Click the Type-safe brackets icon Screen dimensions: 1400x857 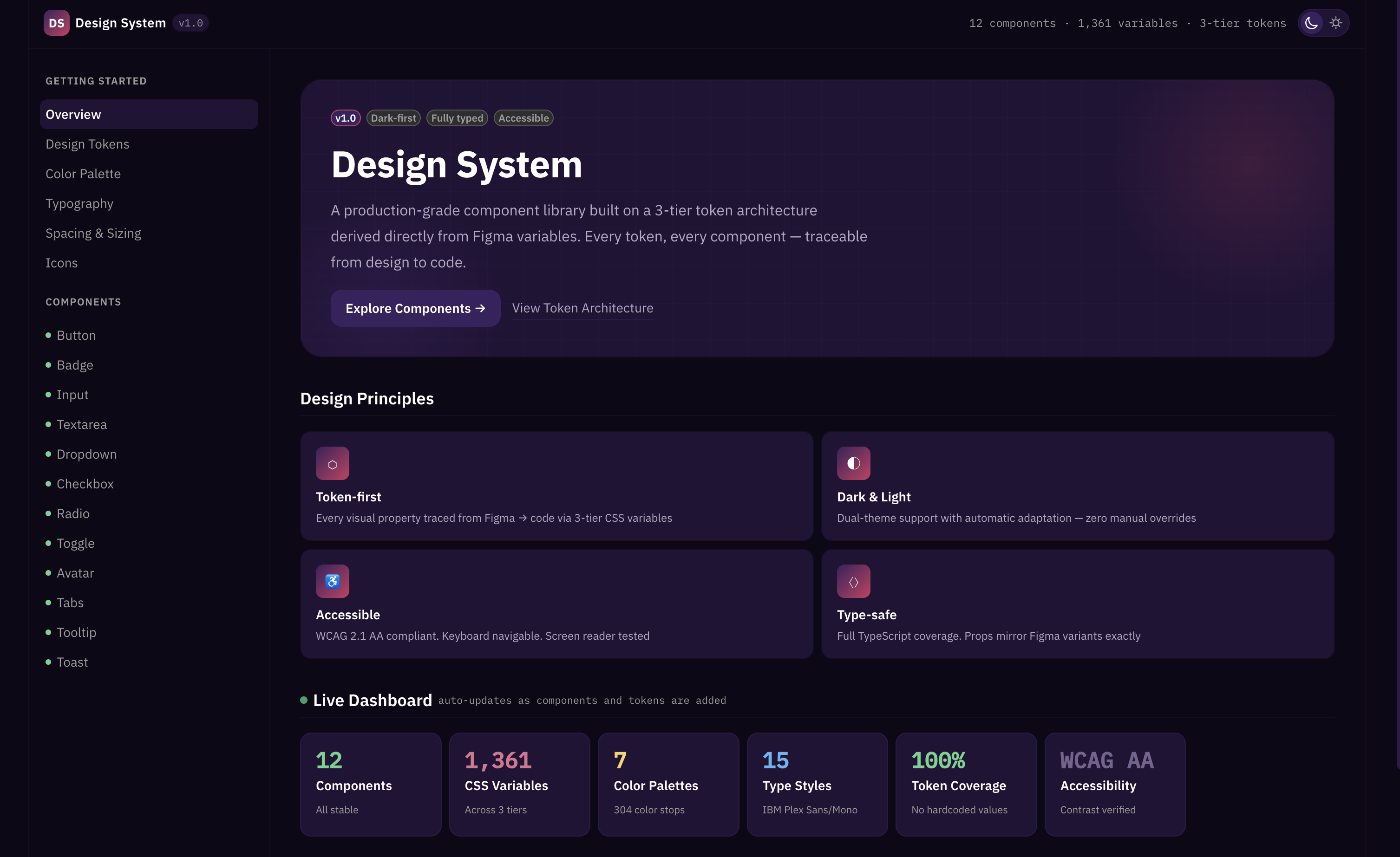click(x=853, y=581)
